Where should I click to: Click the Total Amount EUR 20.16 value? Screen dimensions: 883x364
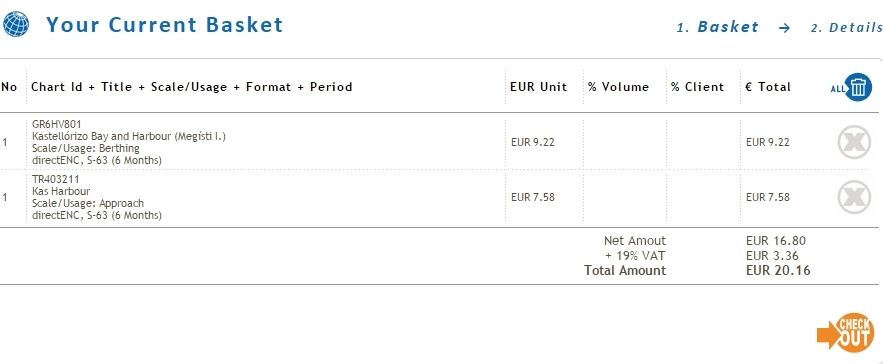778,270
